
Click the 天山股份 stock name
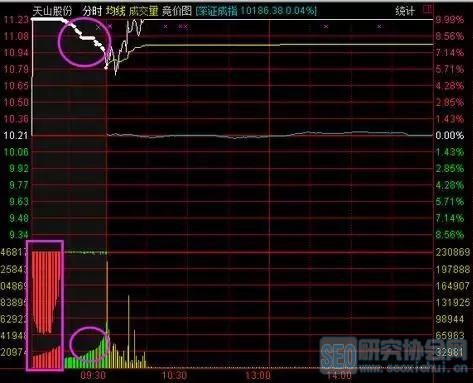[52, 11]
